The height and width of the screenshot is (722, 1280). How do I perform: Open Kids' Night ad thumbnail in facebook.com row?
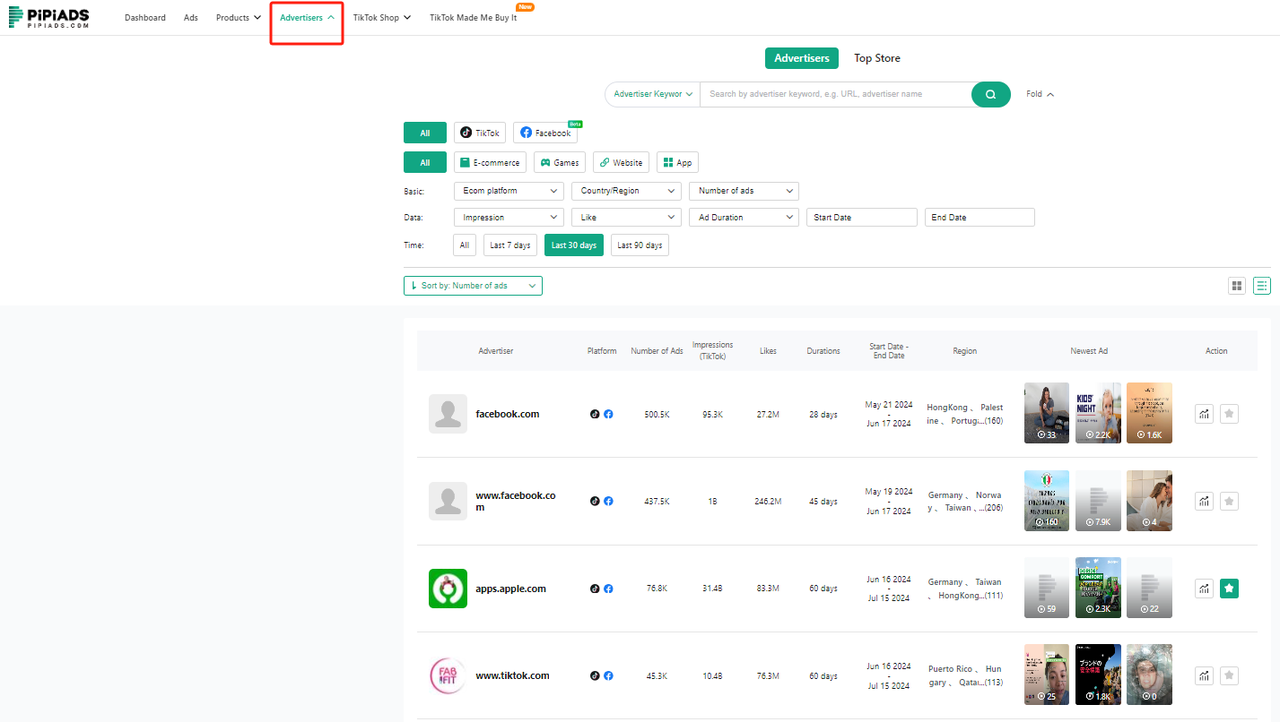pyautogui.click(x=1098, y=413)
